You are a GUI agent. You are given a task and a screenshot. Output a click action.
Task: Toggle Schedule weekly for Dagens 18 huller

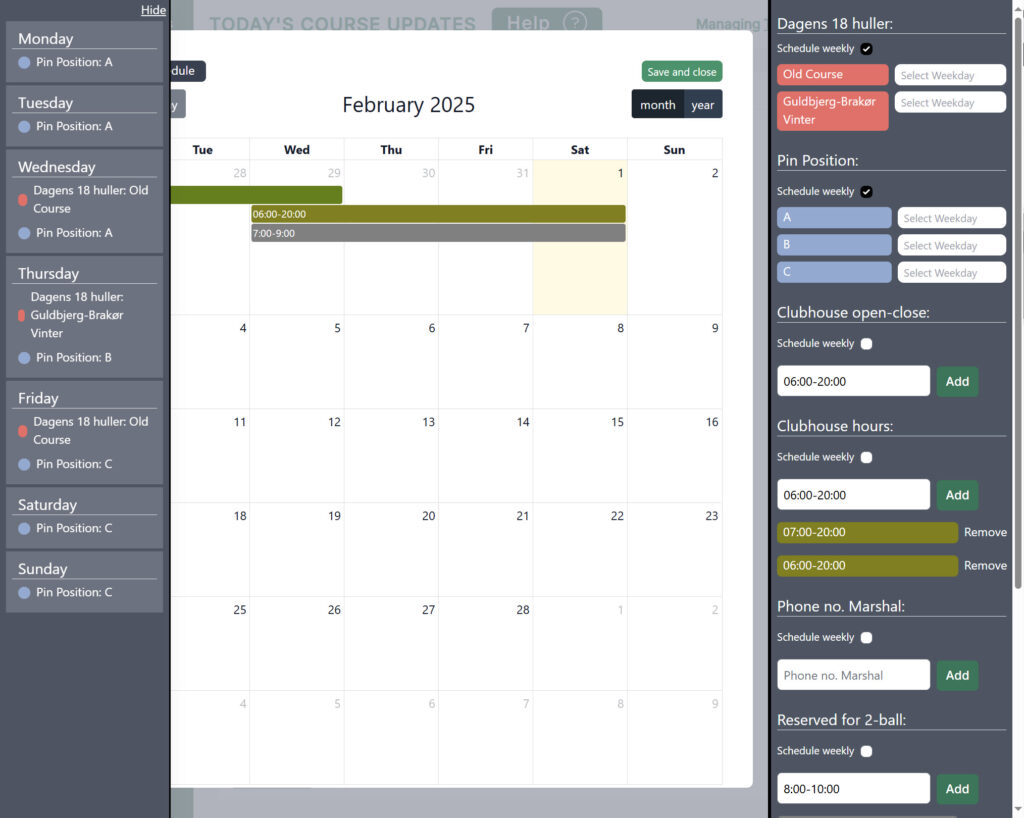(x=866, y=49)
